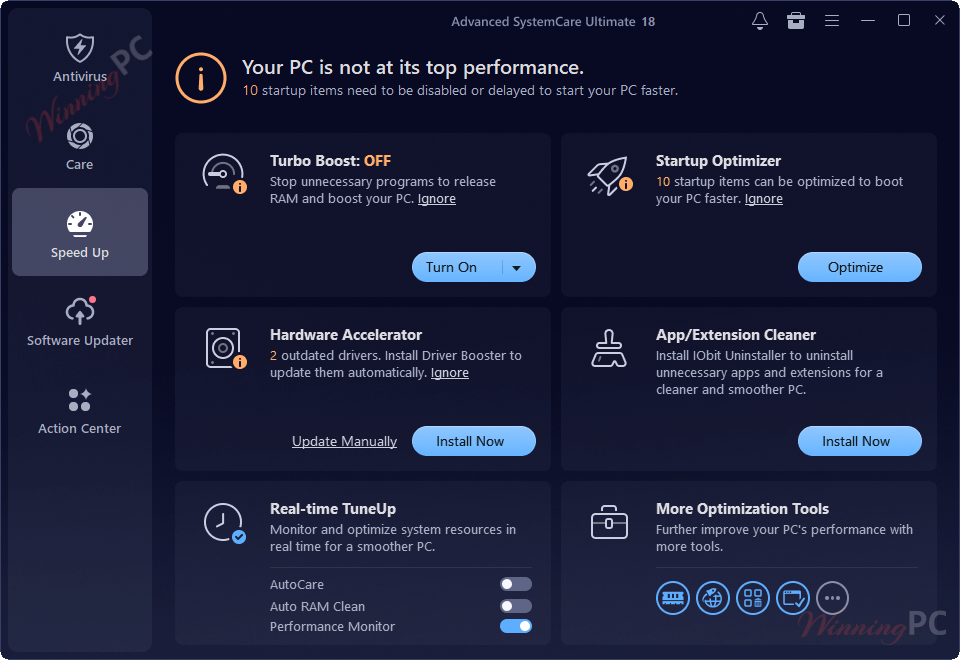
Task: Open the Action Center icon
Action: point(80,400)
